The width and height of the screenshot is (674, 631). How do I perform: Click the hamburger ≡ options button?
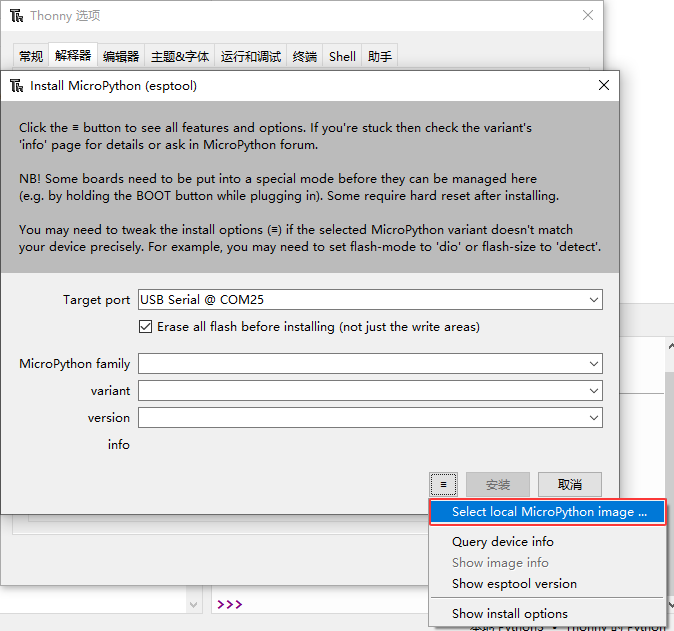(x=443, y=484)
